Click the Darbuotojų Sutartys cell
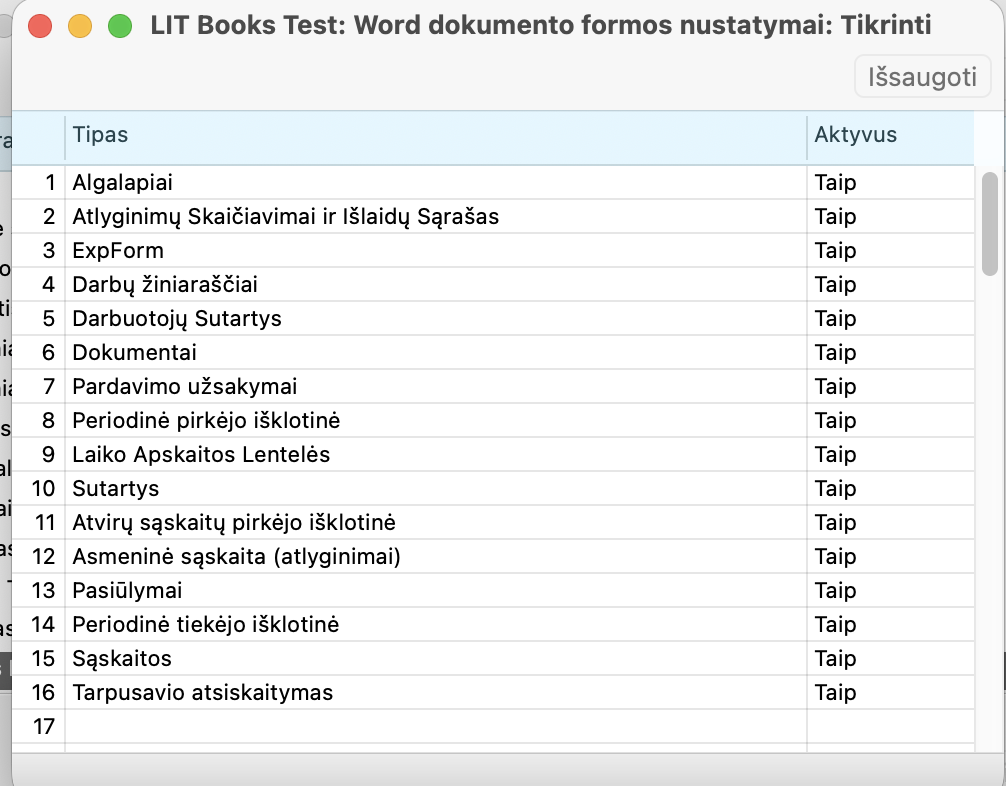 (436, 319)
